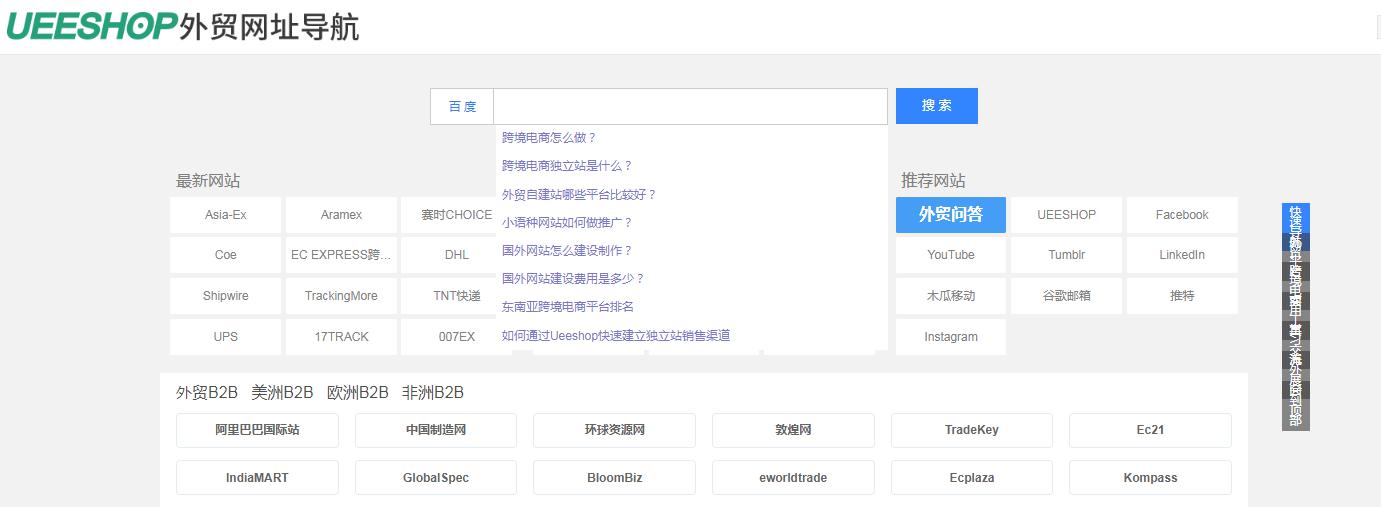Select suggestion 东南亚跨境电商平台排名

click(x=568, y=306)
